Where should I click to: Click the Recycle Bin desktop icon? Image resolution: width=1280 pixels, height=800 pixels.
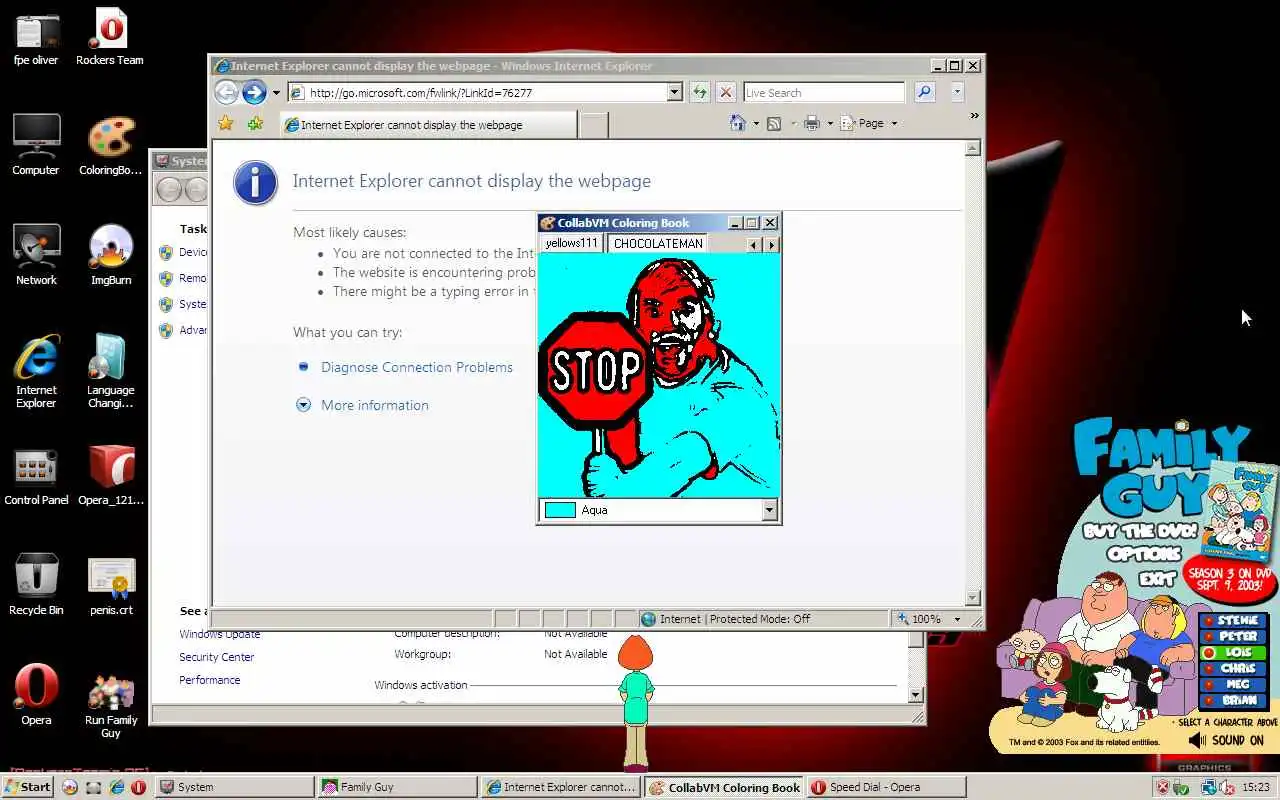36,585
